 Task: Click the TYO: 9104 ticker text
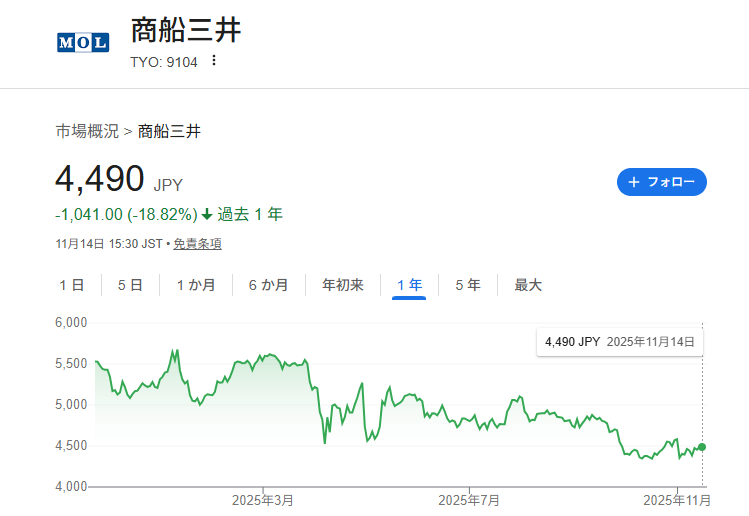click(x=164, y=61)
